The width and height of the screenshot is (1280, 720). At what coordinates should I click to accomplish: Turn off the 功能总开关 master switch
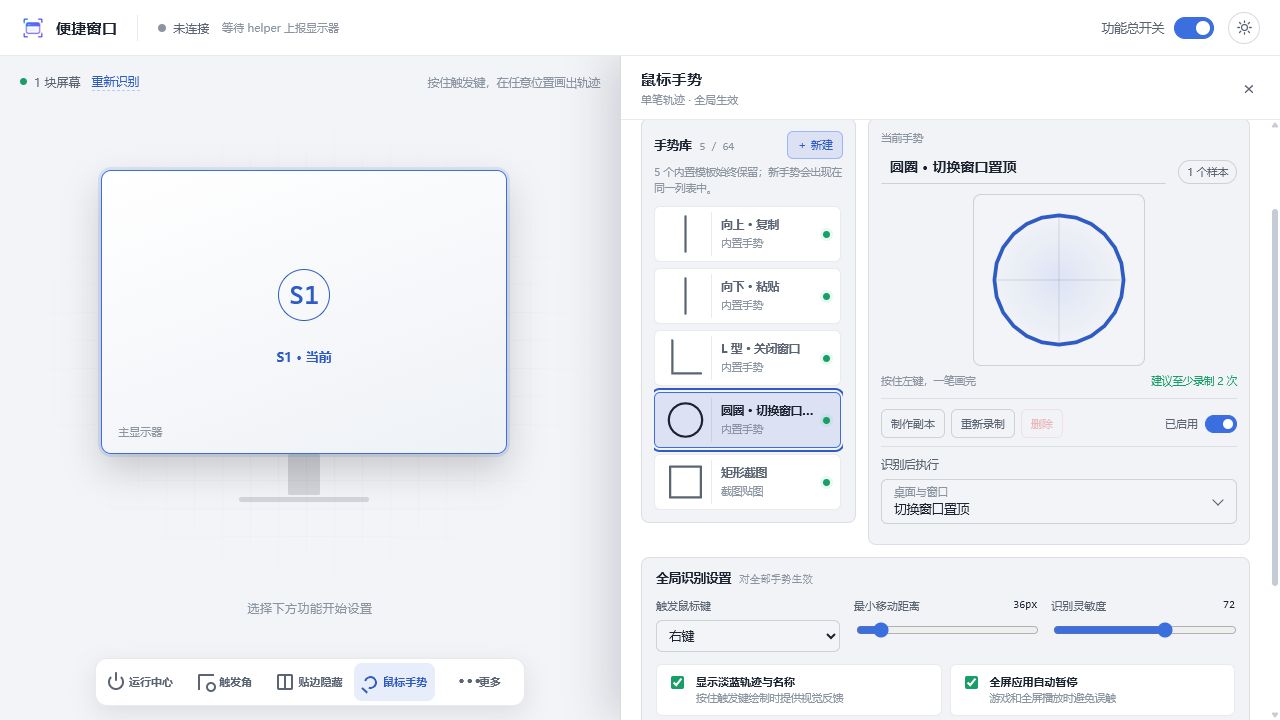click(x=1193, y=28)
